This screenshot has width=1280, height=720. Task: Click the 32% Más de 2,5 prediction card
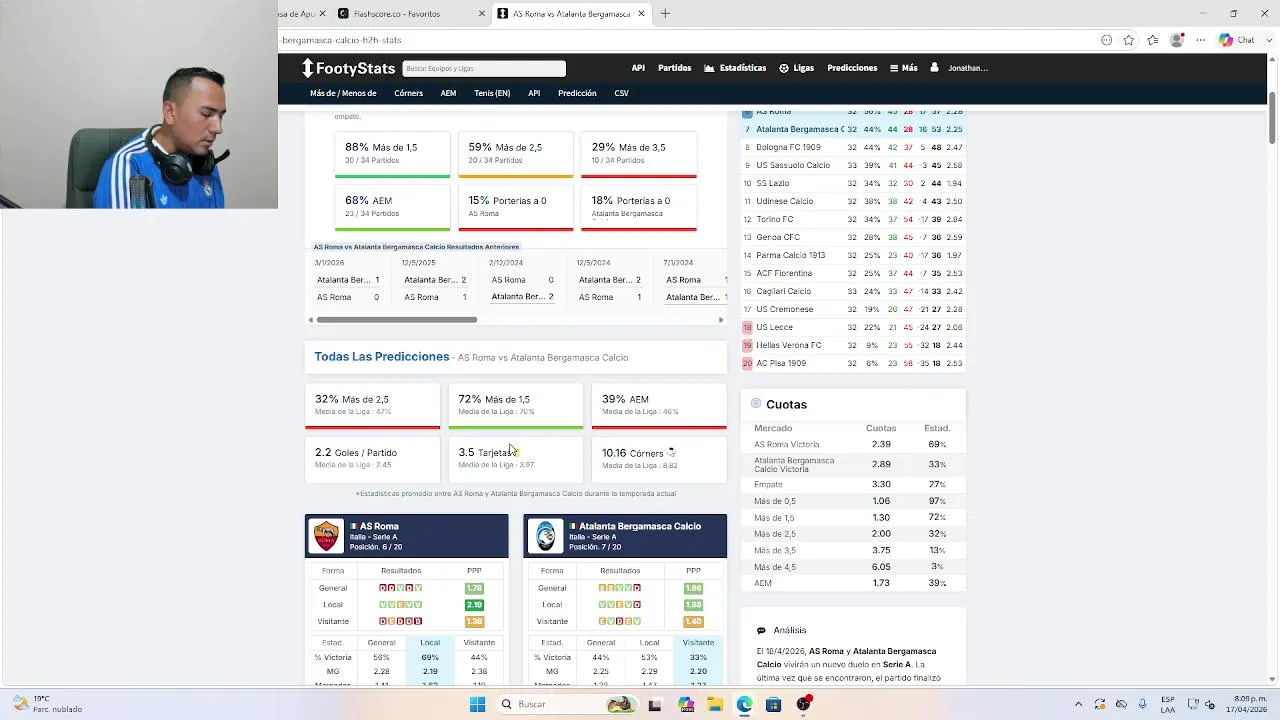click(x=372, y=405)
